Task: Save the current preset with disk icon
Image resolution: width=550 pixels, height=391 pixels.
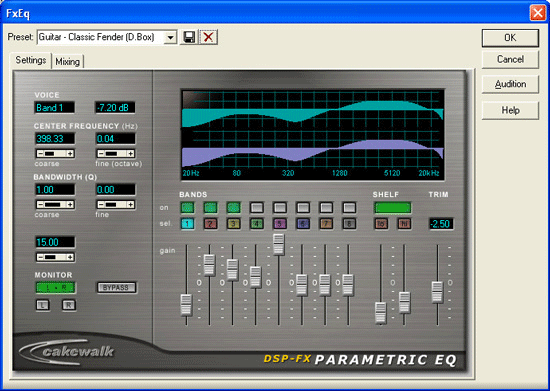Action: (189, 37)
